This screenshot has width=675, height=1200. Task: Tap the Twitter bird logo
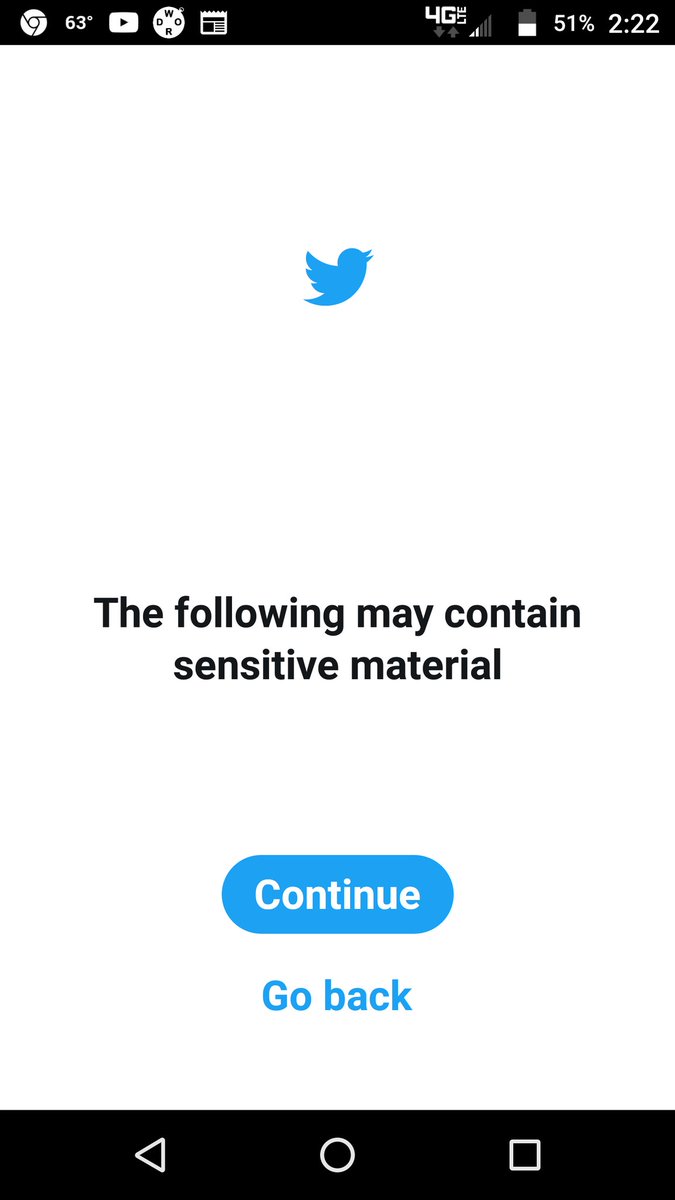point(338,277)
